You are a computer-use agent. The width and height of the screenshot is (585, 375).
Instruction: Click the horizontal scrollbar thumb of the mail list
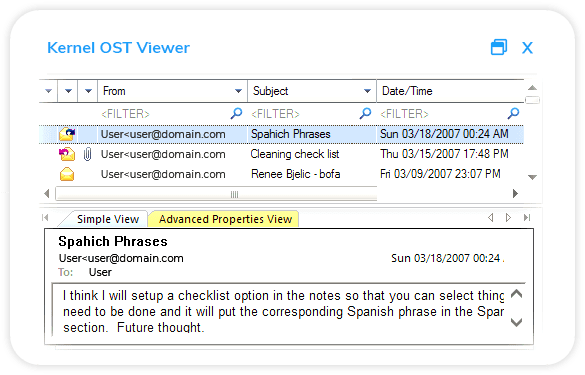[216, 194]
